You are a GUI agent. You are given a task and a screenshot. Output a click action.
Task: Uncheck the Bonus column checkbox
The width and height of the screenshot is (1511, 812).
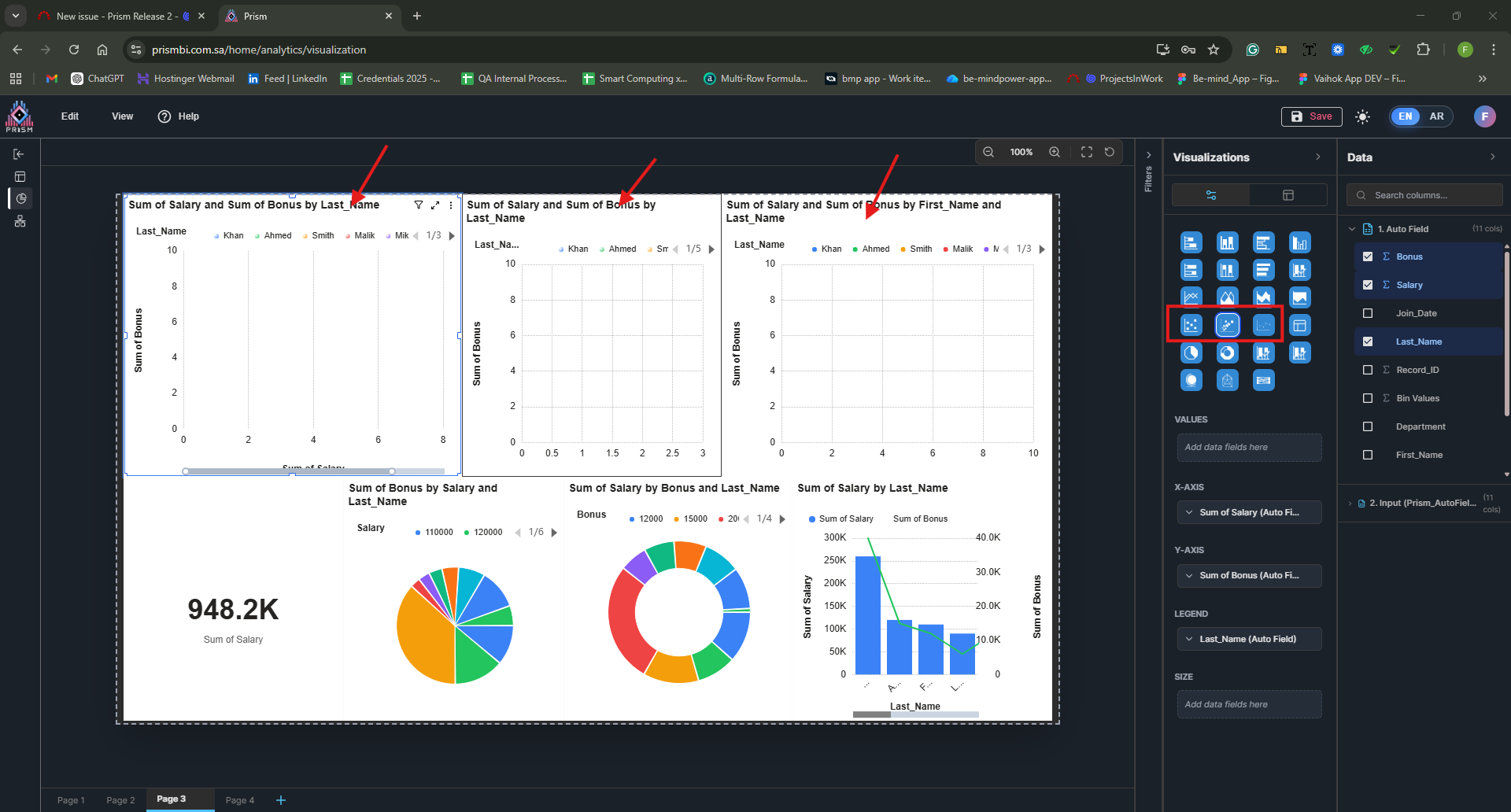click(x=1368, y=257)
